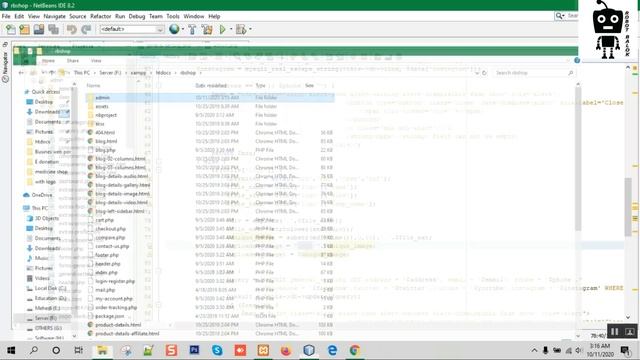
Task: Open Skype from the taskbar
Action: coord(217,350)
